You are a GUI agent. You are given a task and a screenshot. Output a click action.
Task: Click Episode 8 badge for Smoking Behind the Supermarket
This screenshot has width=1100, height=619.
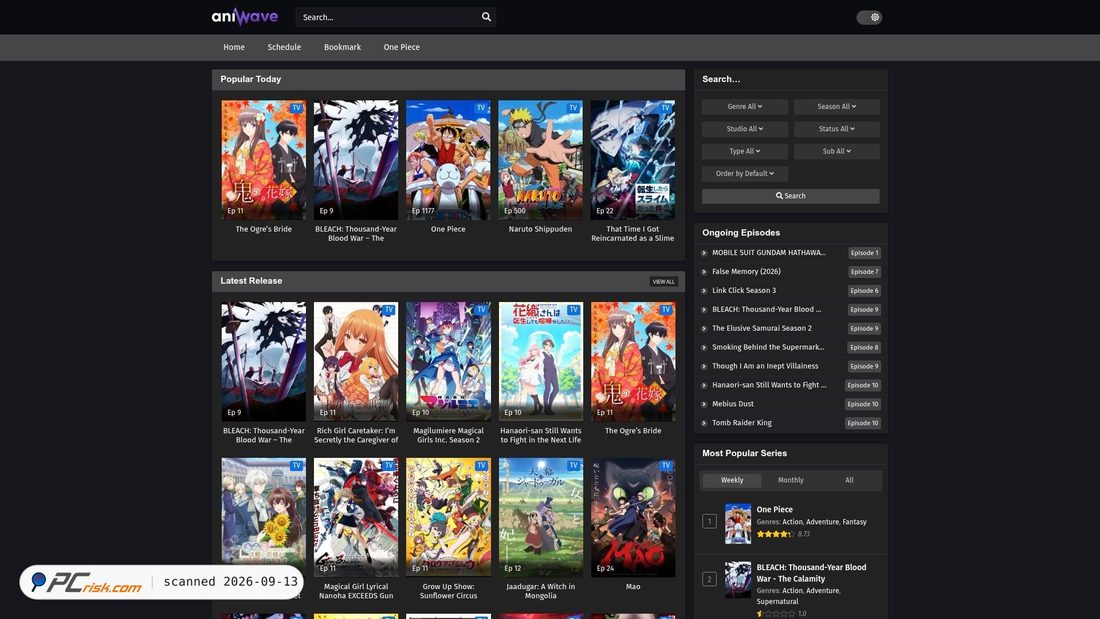point(864,347)
